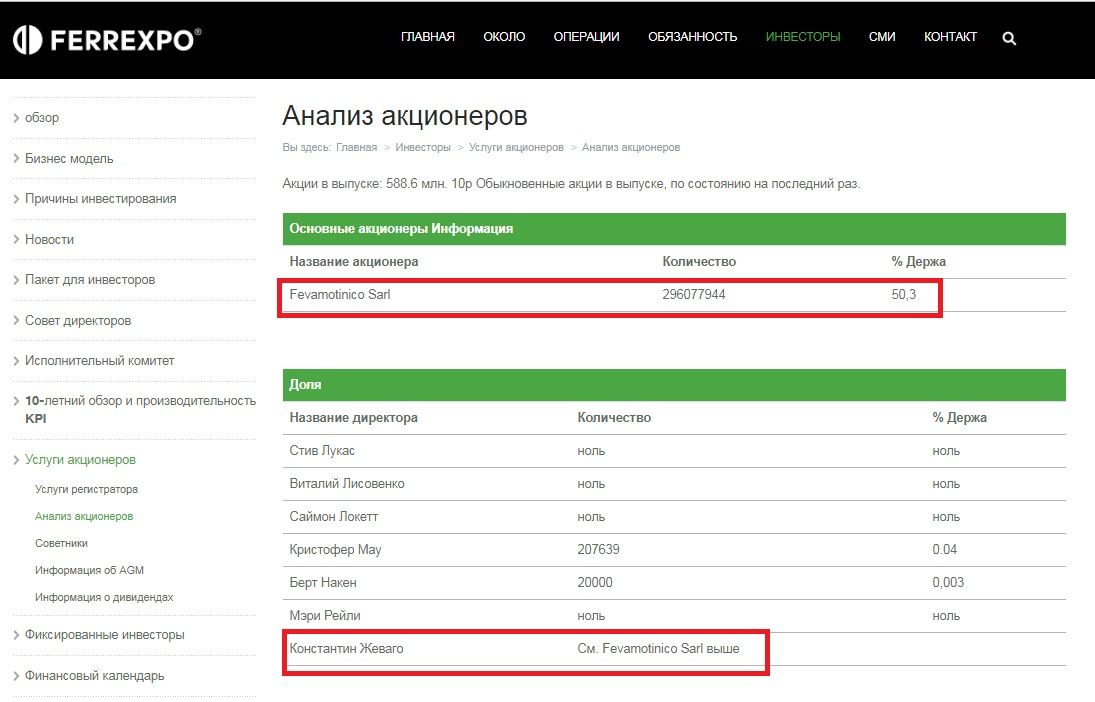Open the ИНВЕСТОРЫ menu item
Screen dimensions: 1095x702
802,37
